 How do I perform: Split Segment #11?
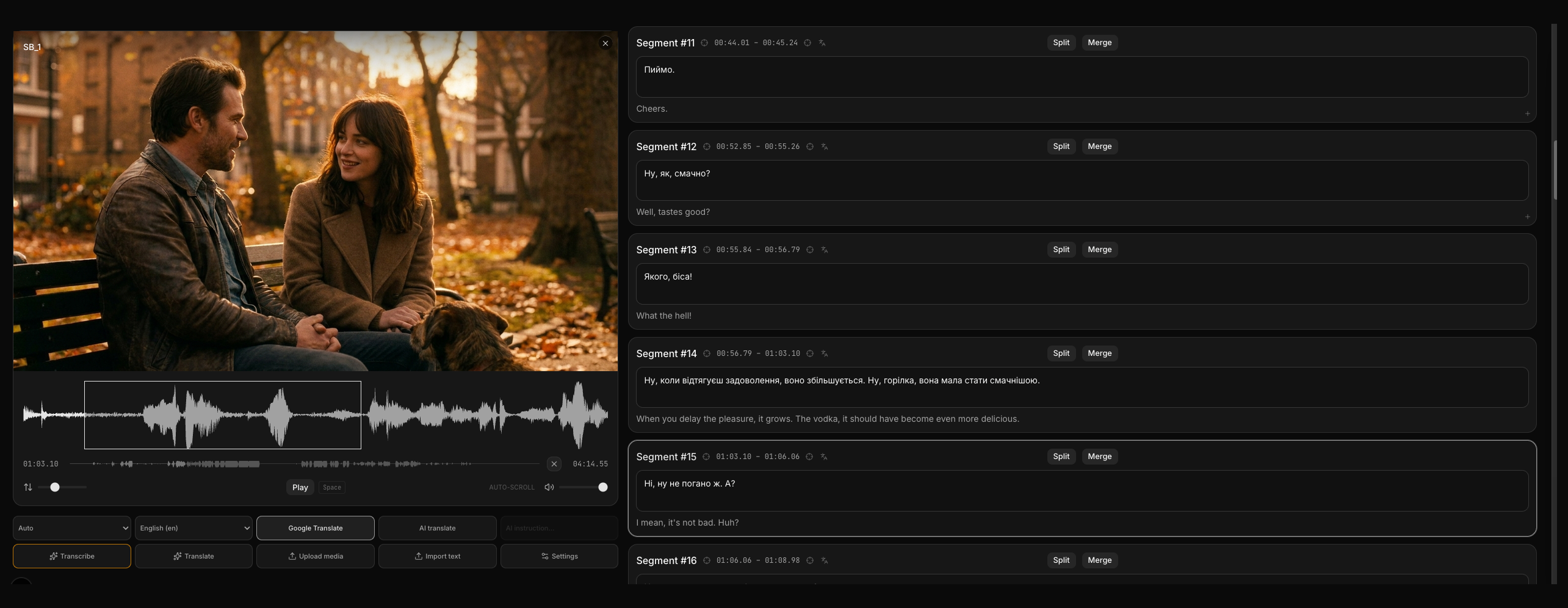tap(1061, 43)
